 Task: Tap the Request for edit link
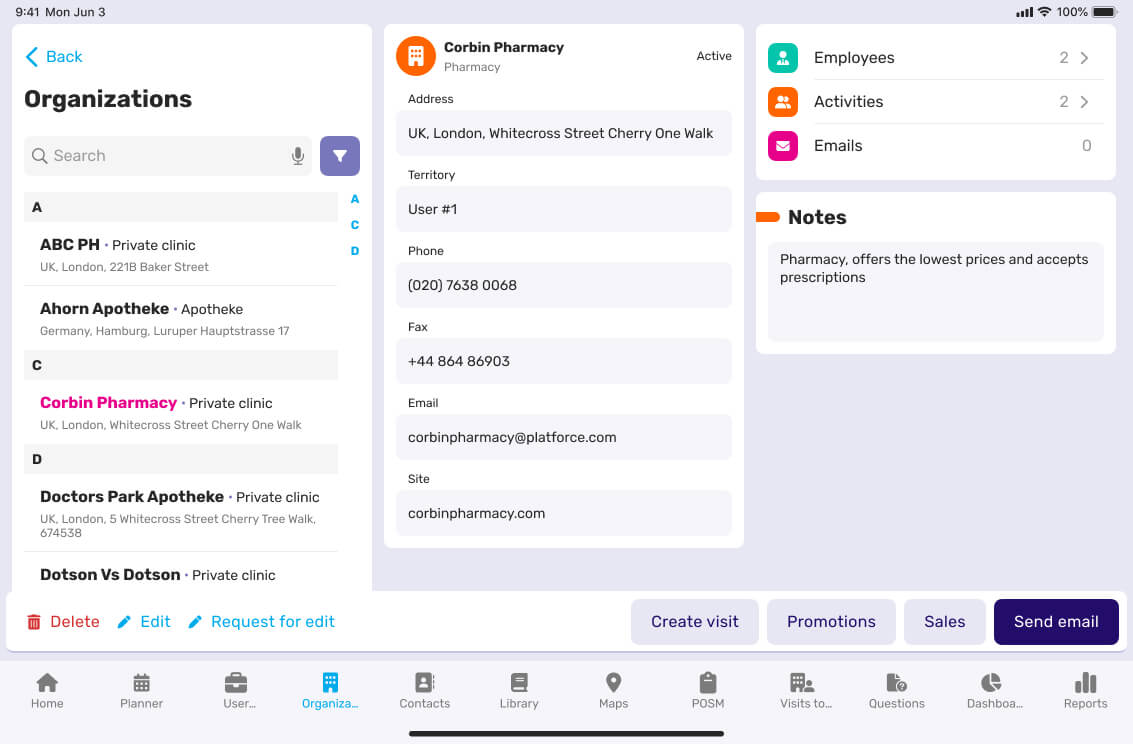272,622
